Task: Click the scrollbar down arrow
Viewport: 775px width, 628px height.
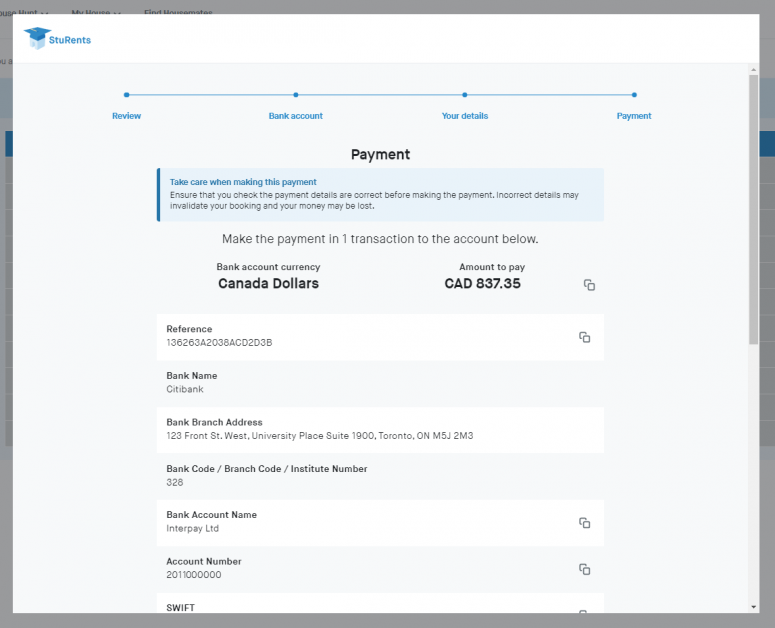Action: point(753,607)
